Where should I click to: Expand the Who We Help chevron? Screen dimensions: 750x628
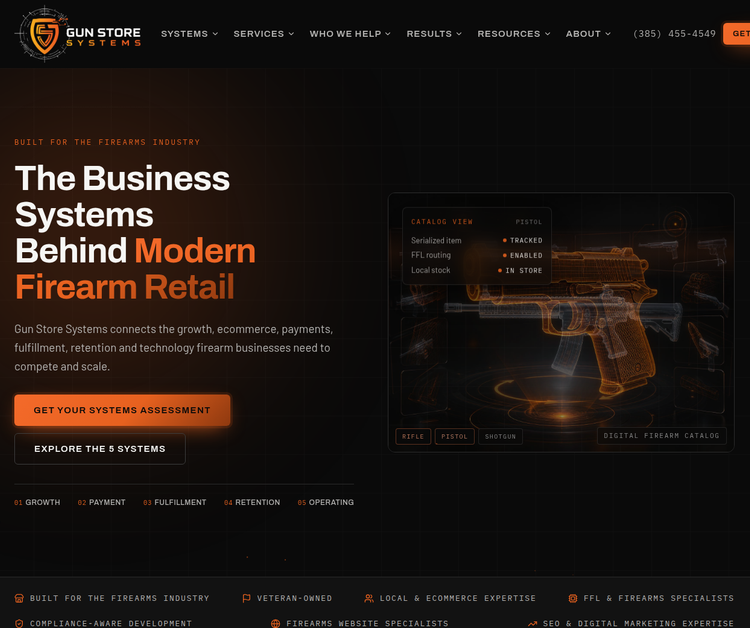click(x=388, y=34)
